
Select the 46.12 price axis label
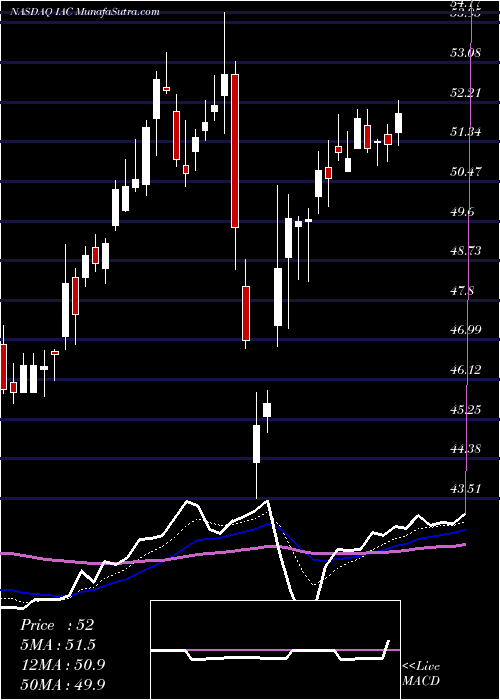click(466, 370)
